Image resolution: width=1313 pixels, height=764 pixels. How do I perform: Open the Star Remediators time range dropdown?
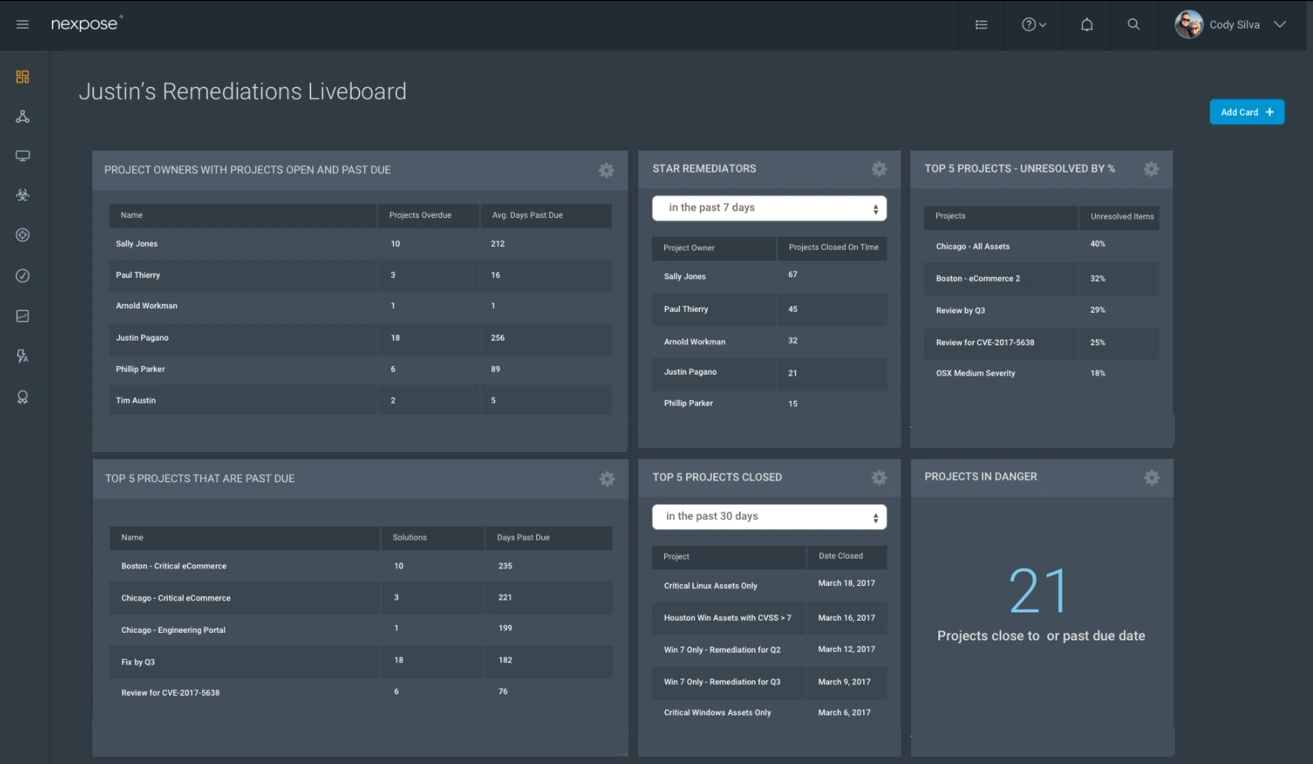point(768,207)
